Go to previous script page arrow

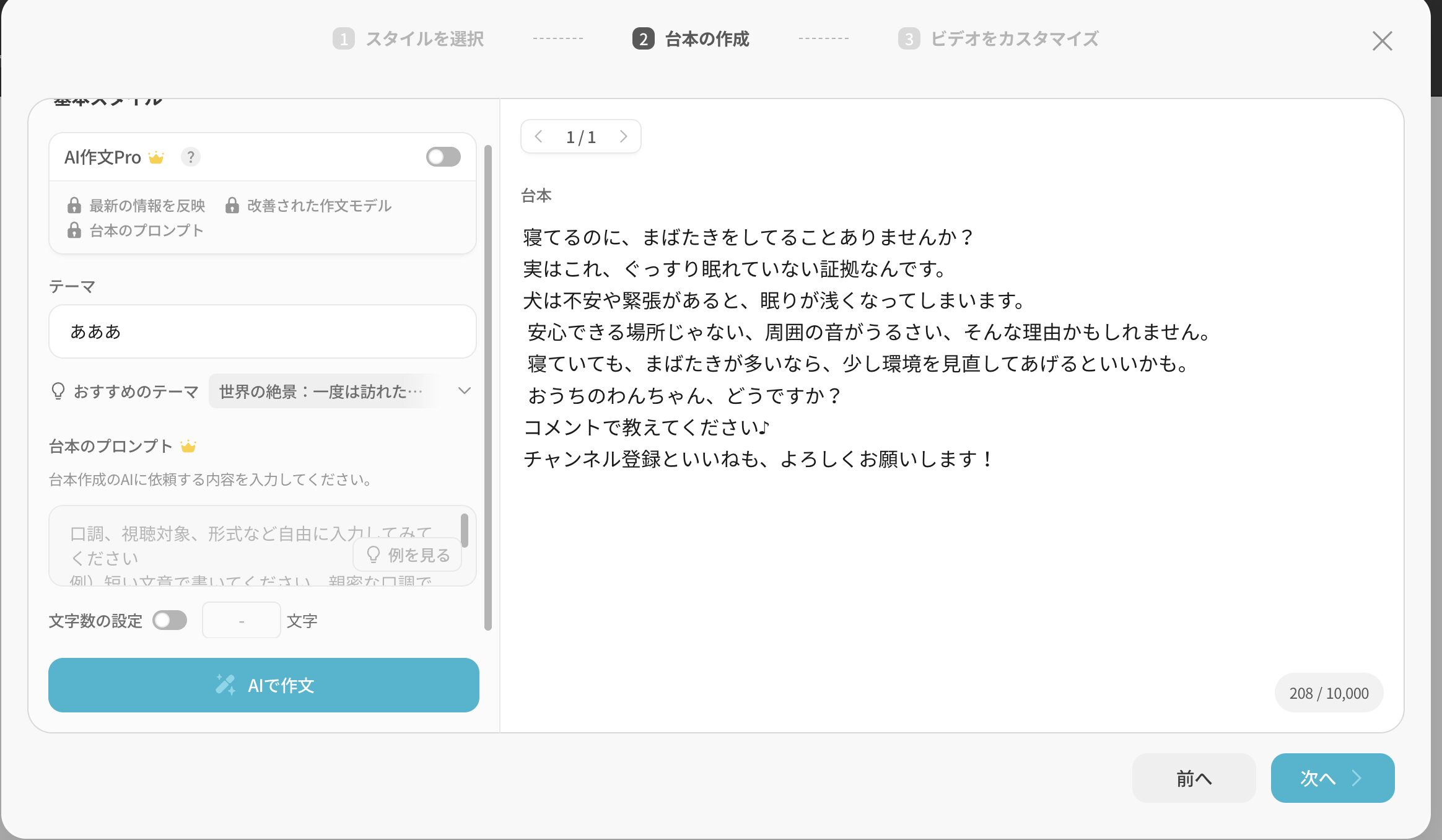[x=538, y=136]
